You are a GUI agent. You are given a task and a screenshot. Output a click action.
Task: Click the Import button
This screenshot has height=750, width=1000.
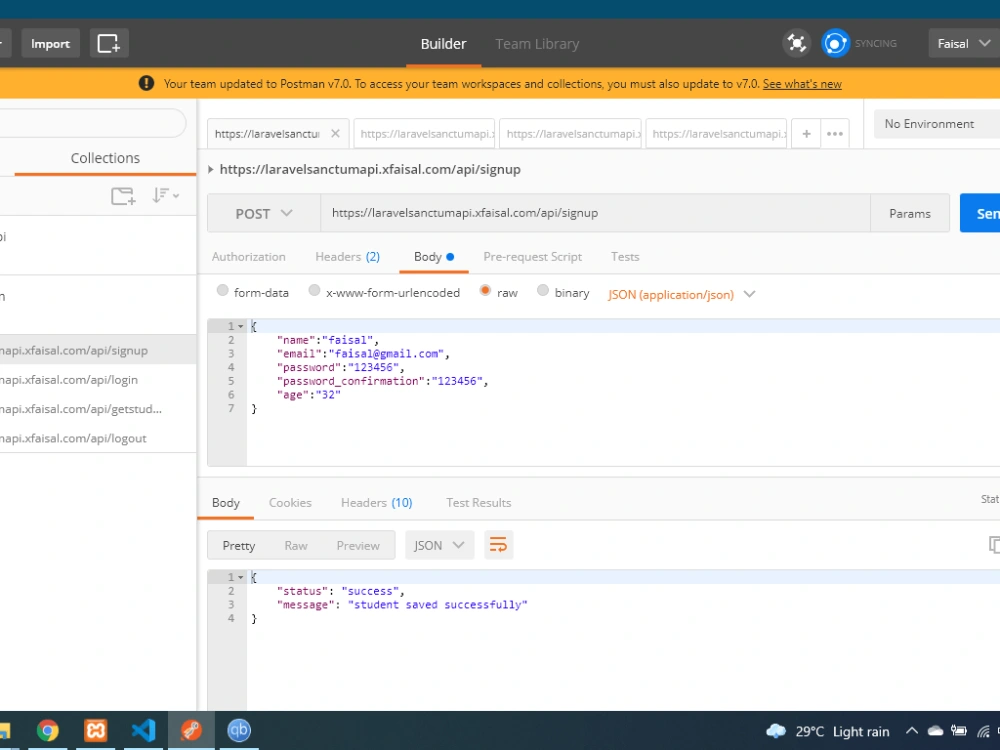50,43
